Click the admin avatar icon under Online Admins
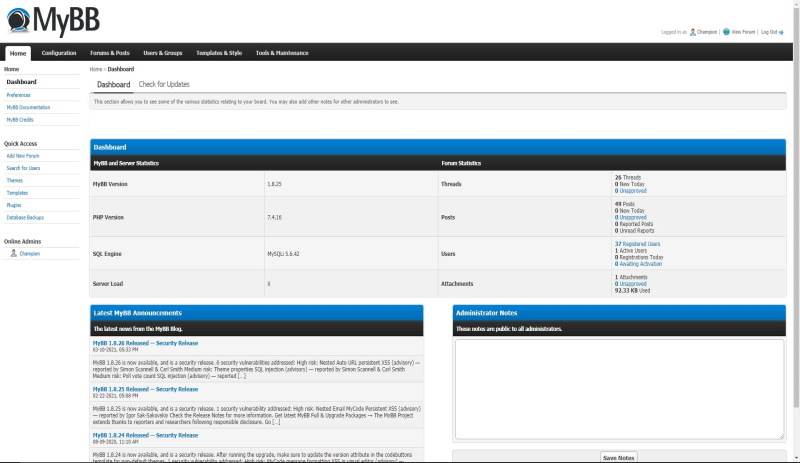This screenshot has width=800, height=463. pyautogui.click(x=14, y=253)
